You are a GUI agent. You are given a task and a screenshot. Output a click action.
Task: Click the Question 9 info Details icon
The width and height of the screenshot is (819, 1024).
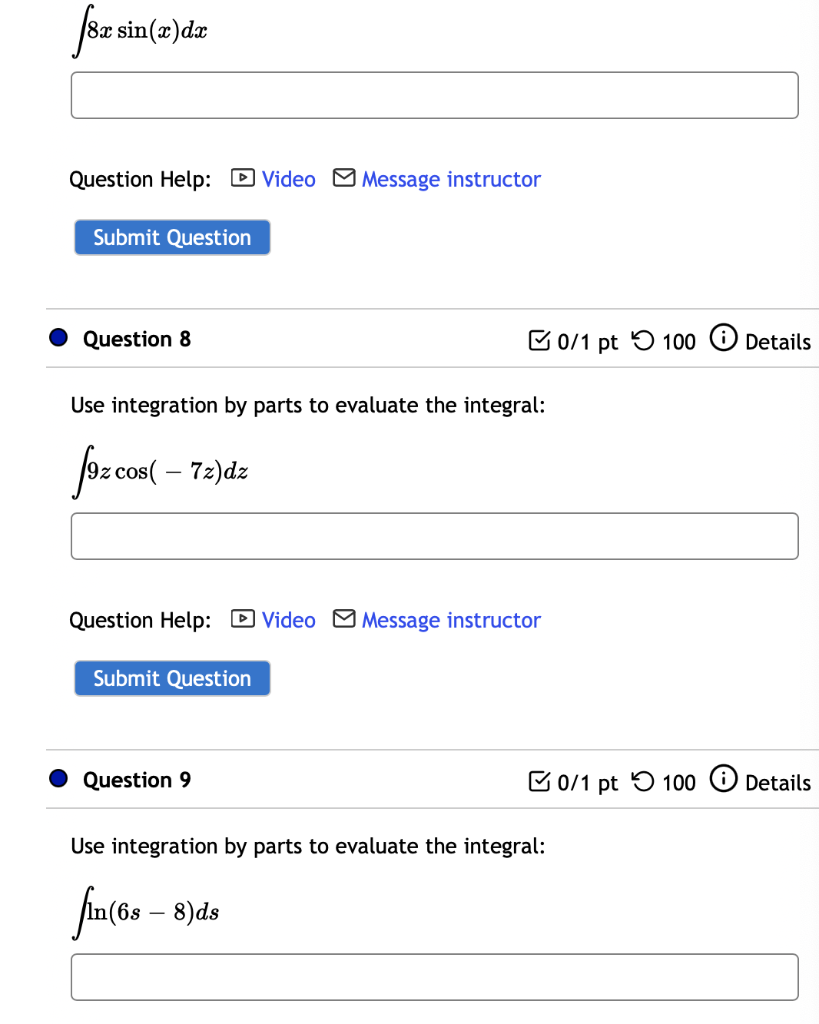(720, 781)
